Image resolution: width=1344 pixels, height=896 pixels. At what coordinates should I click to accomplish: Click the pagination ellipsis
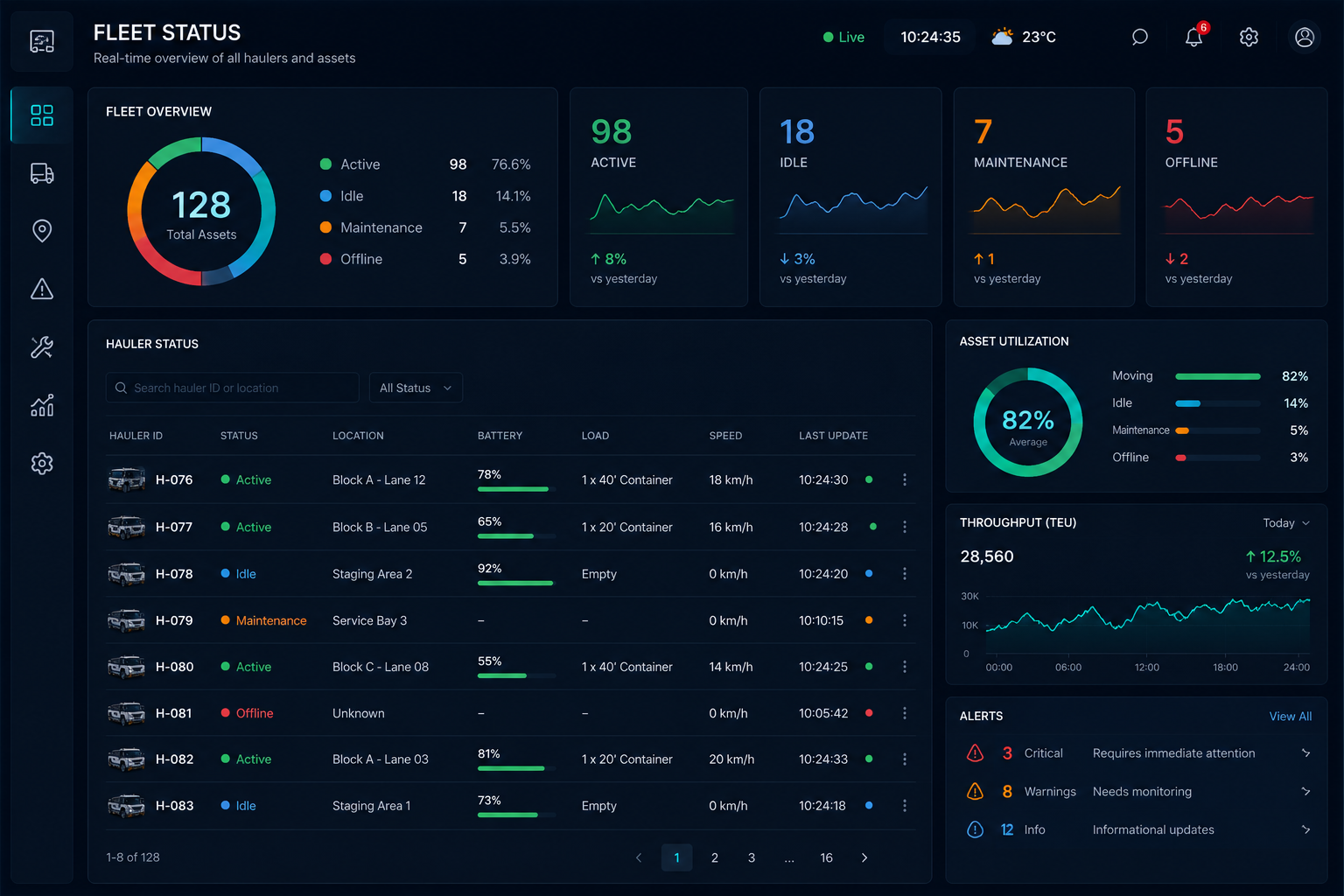pos(789,858)
